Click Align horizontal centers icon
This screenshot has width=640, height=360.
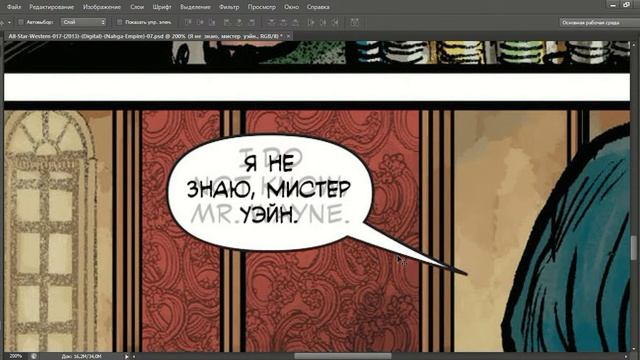[x=240, y=22]
